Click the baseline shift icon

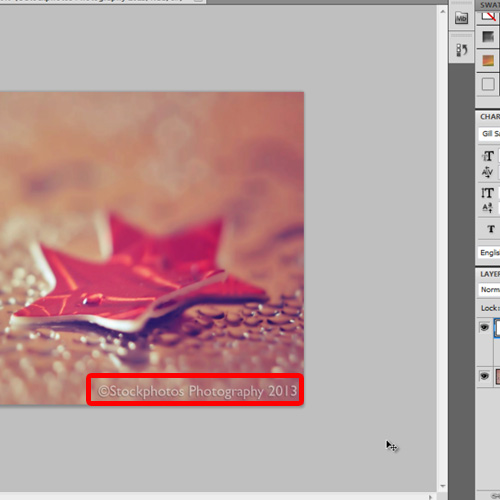[487, 208]
